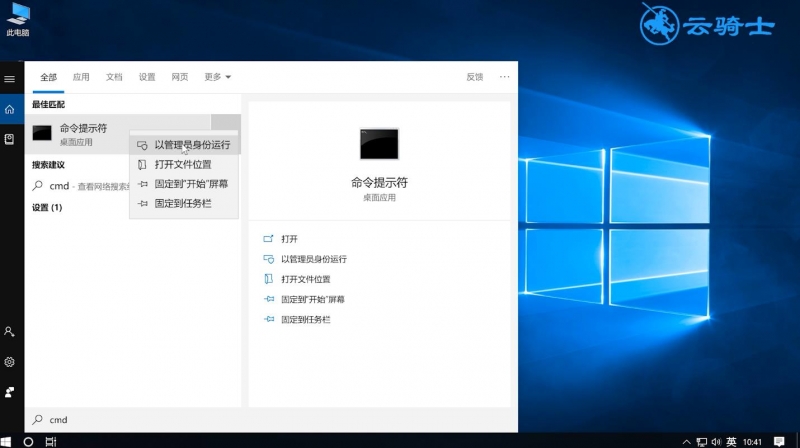Viewport: 800px width, 448px height.
Task: Open the Action Center notification icon
Action: [779, 442]
